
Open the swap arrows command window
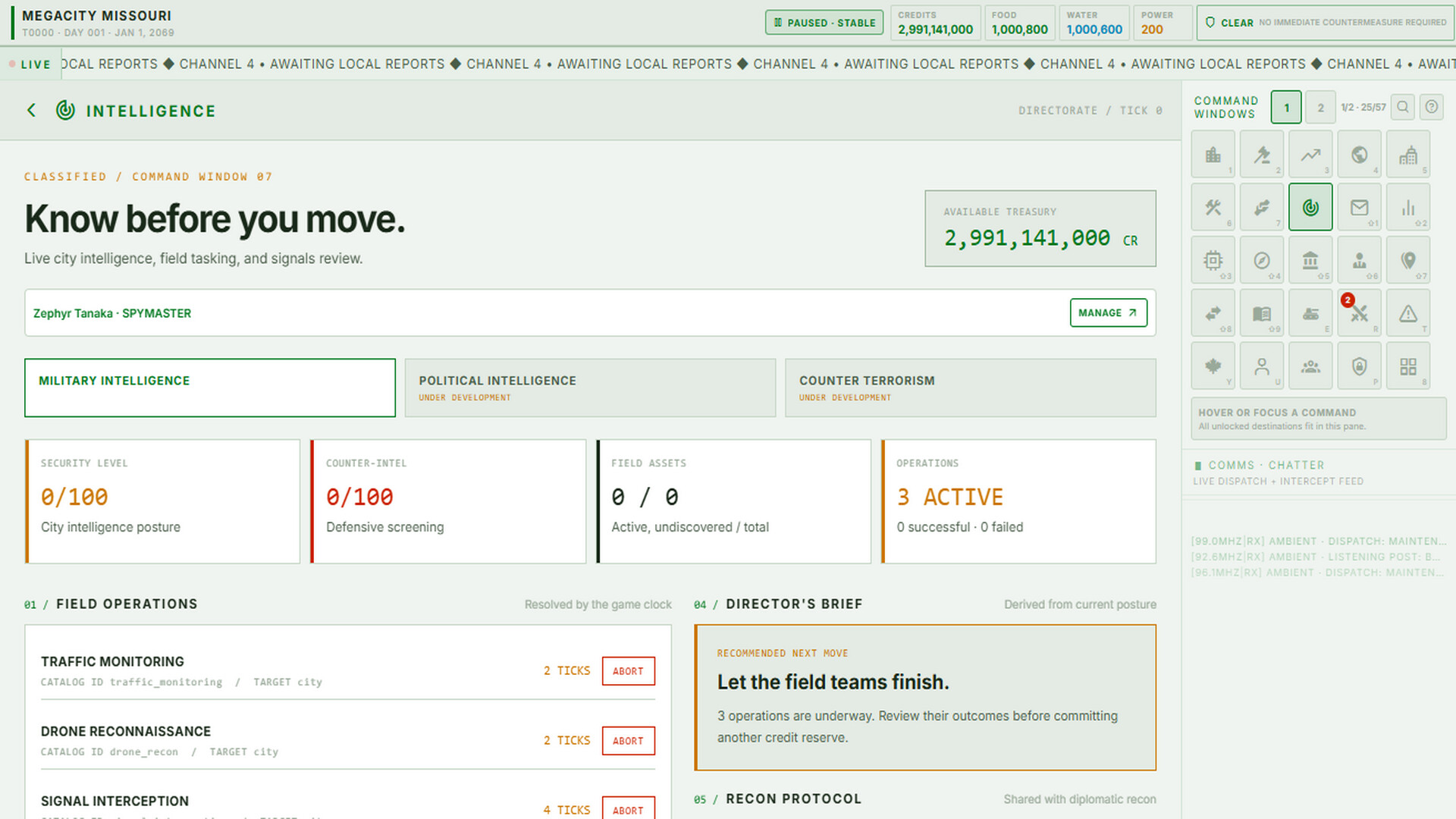click(x=1213, y=313)
